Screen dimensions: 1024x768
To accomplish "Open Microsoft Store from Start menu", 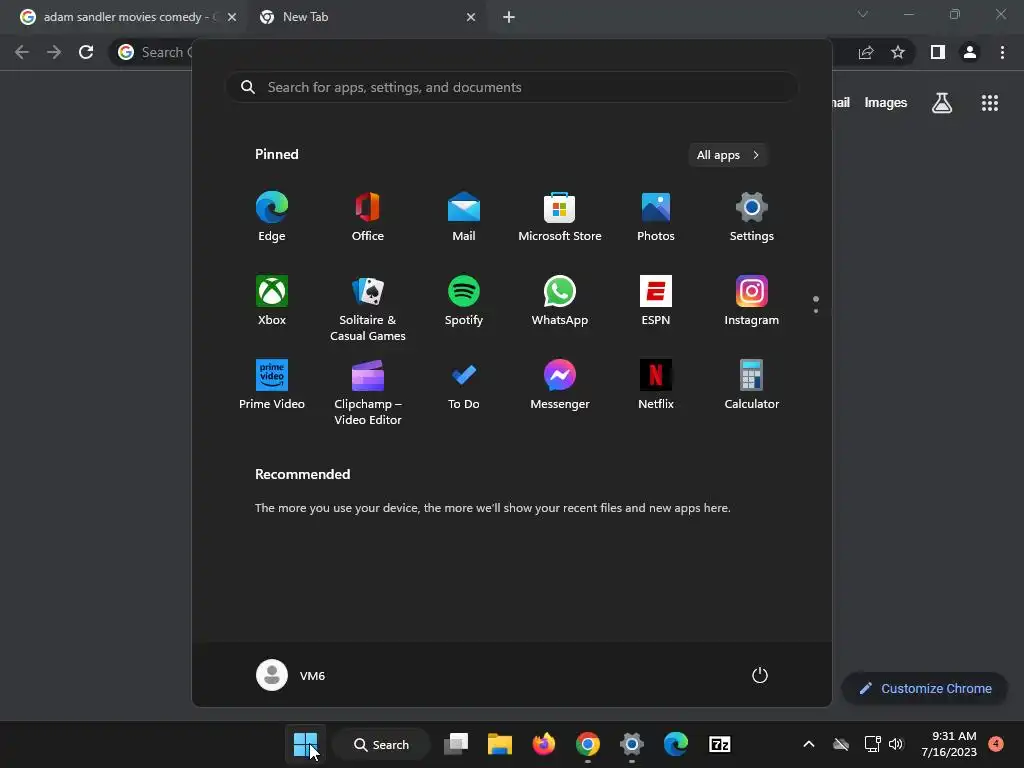I will [560, 217].
